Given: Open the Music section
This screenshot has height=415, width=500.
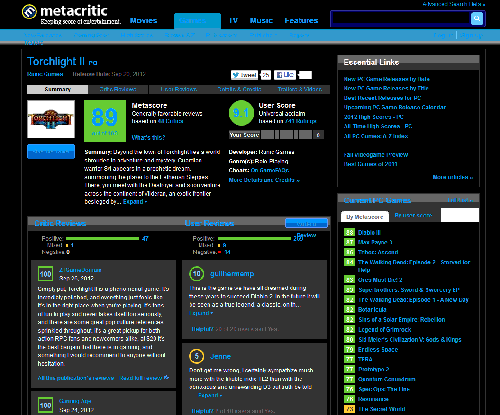Looking at the screenshot, I should [261, 21].
